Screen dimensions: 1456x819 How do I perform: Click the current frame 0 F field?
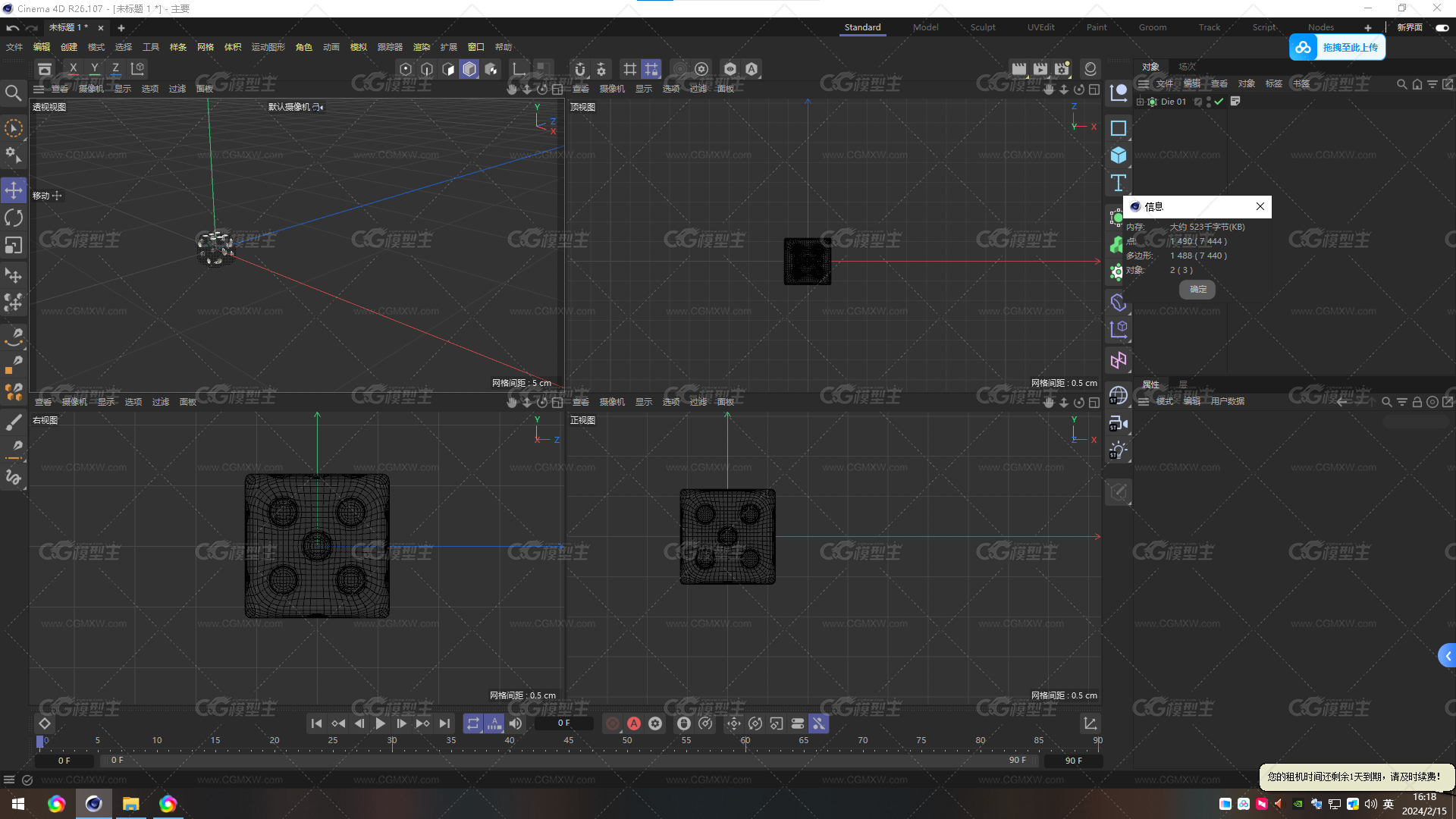click(563, 723)
